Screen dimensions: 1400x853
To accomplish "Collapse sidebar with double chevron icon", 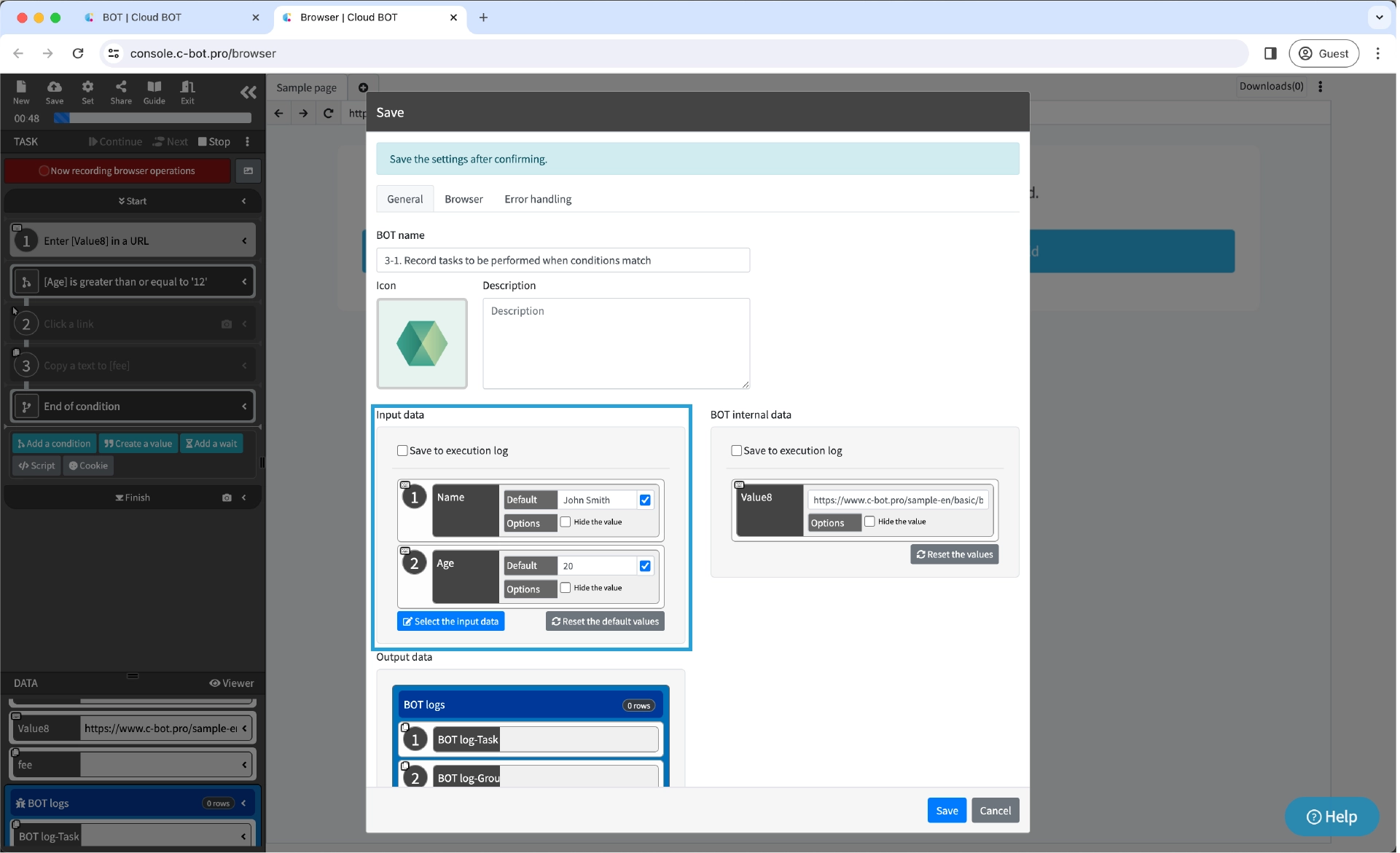I will click(248, 93).
